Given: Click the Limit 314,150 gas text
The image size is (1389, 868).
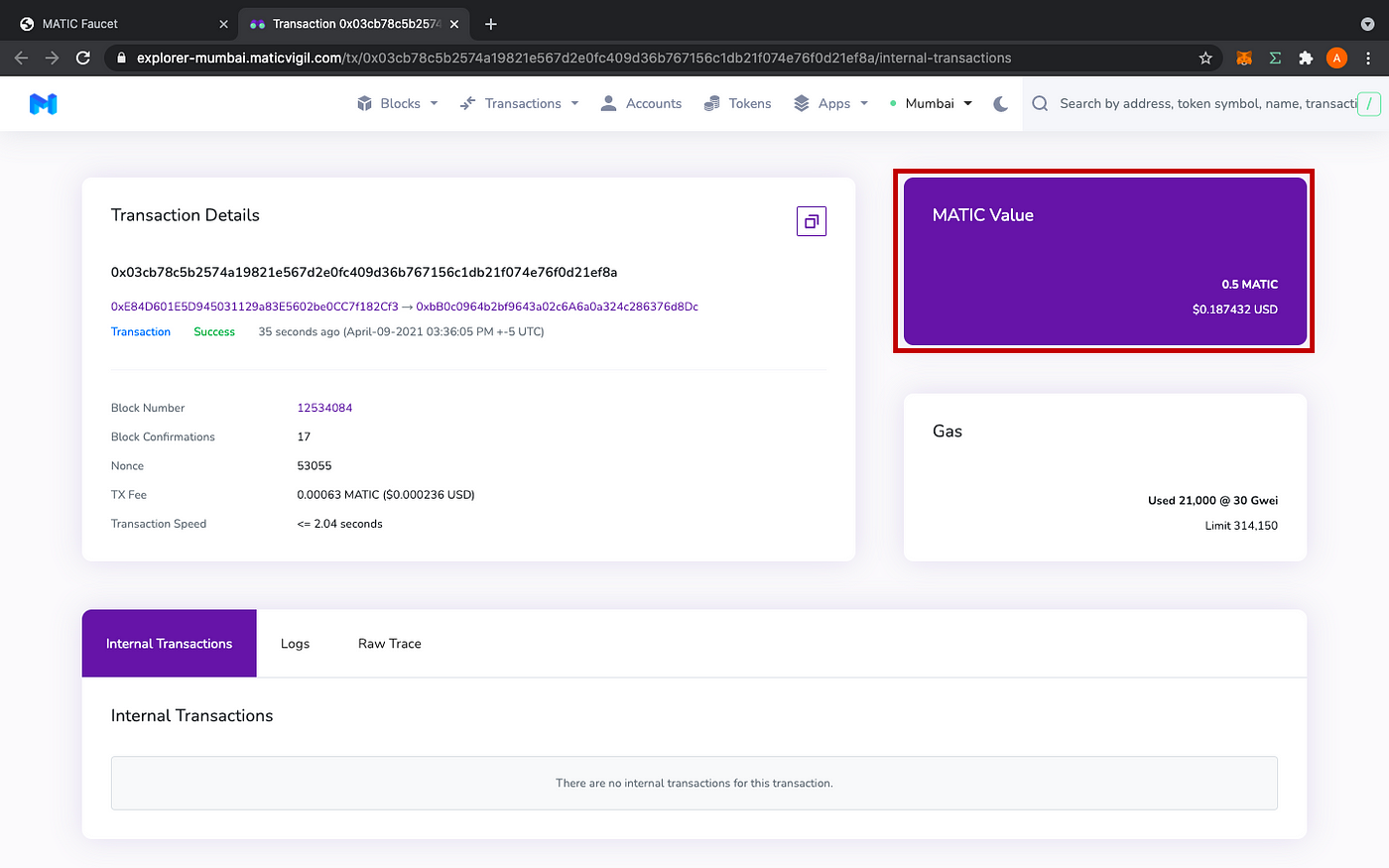Looking at the screenshot, I should coord(1241,526).
